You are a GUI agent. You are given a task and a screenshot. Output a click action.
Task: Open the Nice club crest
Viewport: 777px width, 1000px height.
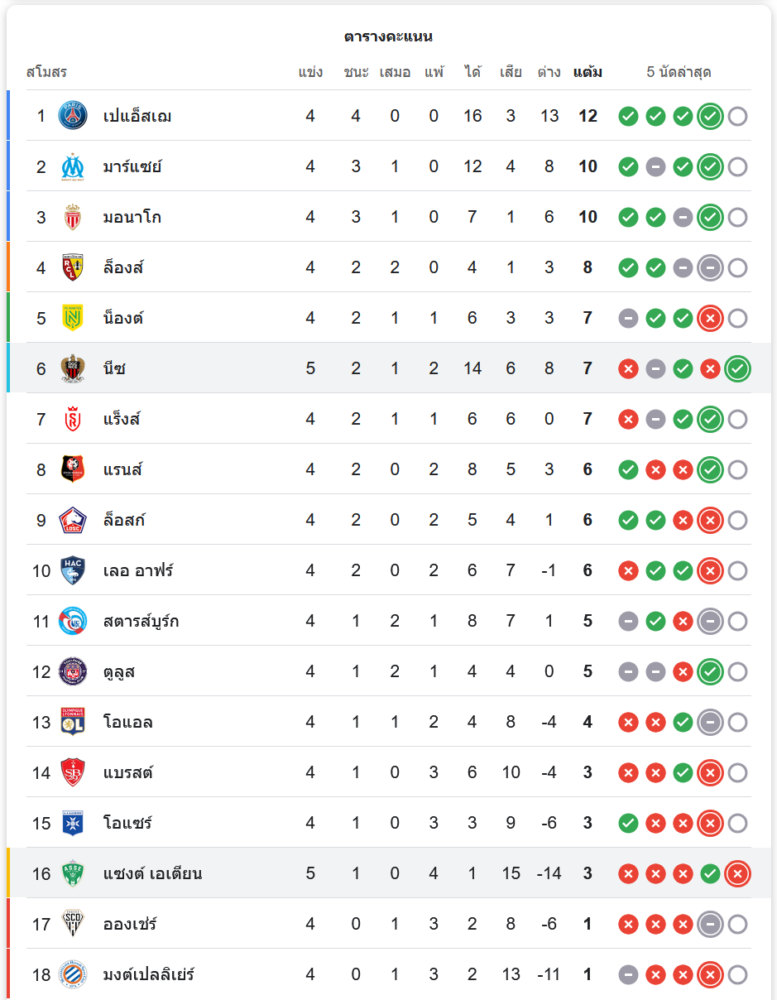(x=73, y=368)
